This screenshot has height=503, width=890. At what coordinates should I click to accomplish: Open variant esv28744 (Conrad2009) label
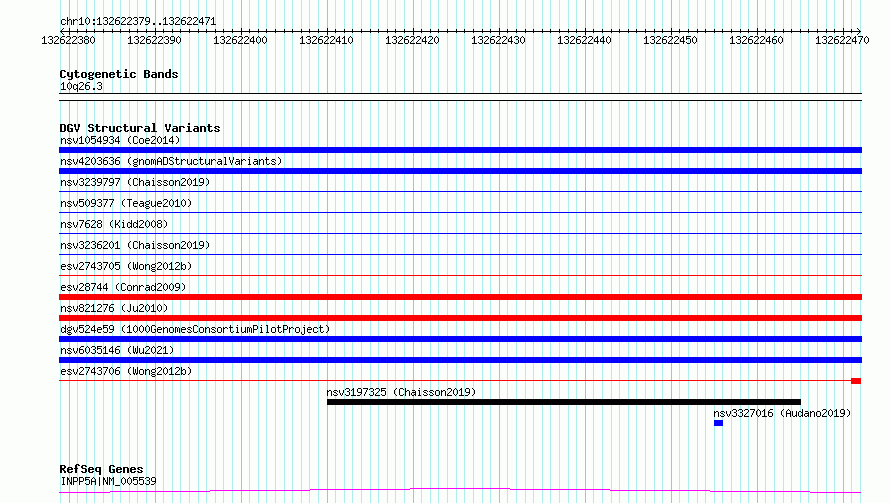[123, 287]
